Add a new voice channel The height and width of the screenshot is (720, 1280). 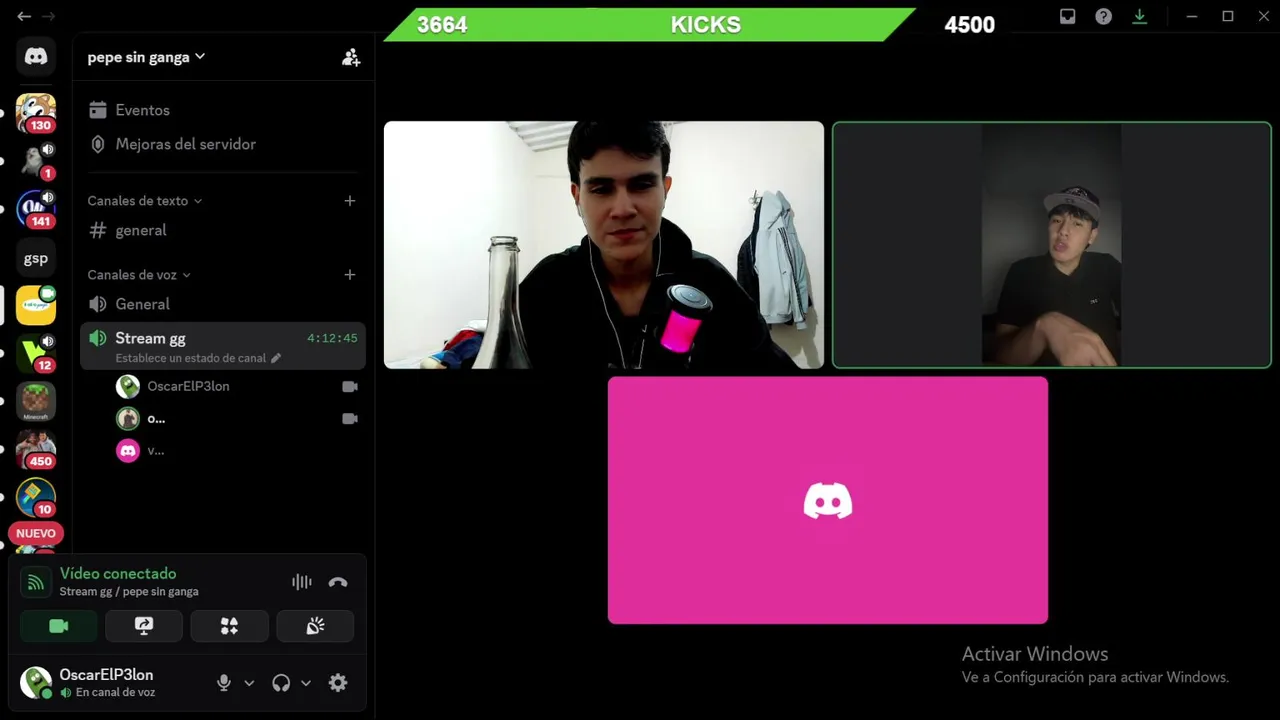pos(349,275)
